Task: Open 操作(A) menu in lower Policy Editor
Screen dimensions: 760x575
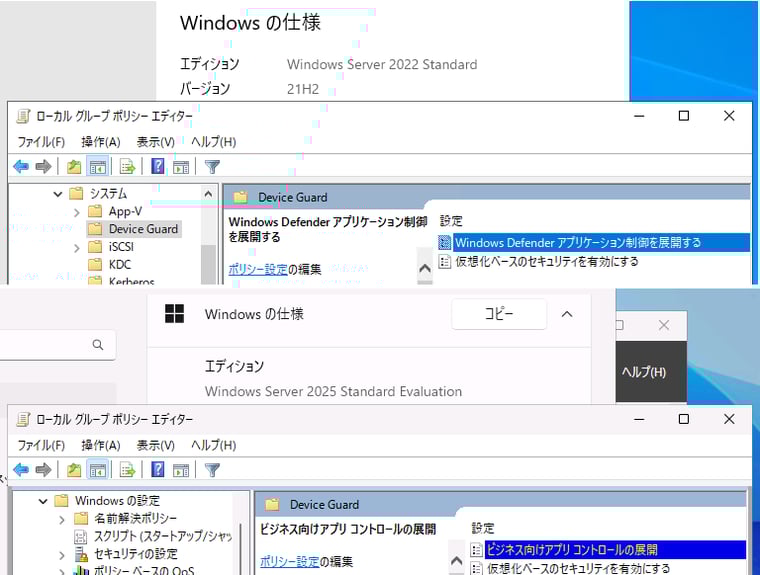Action: click(101, 445)
